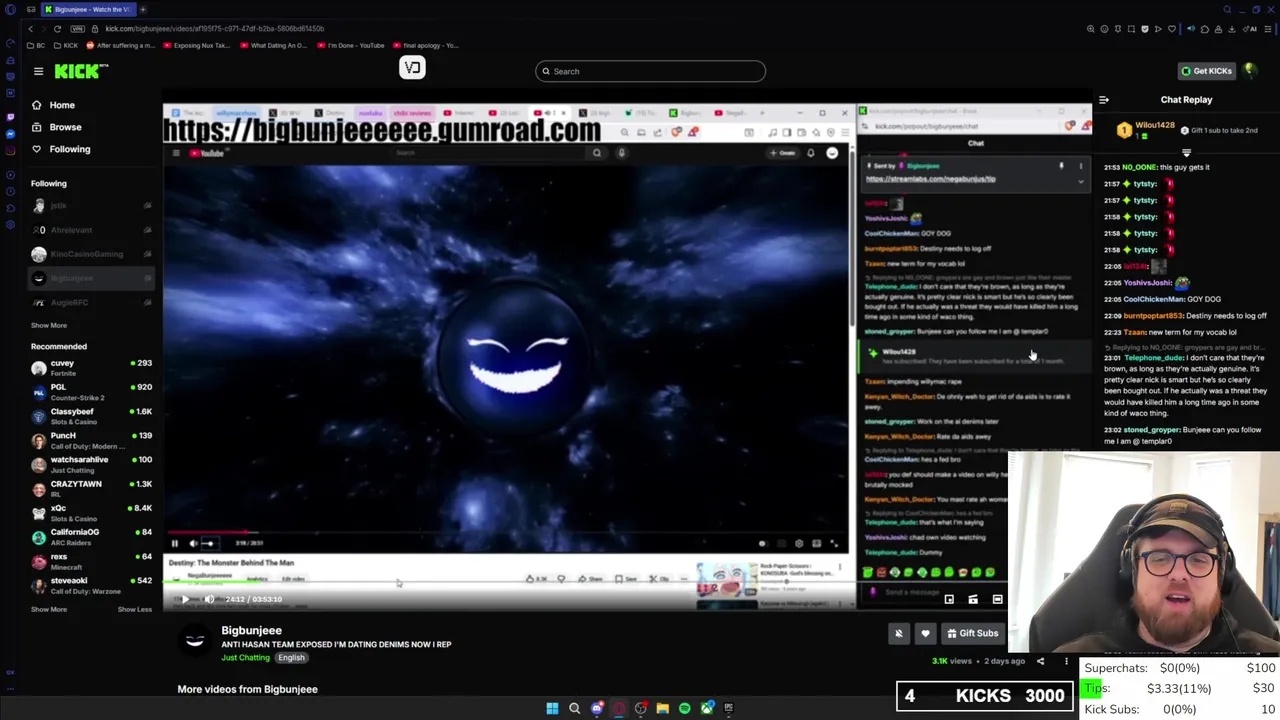Click the Kick Search field
1280x720 pixels.
point(650,71)
